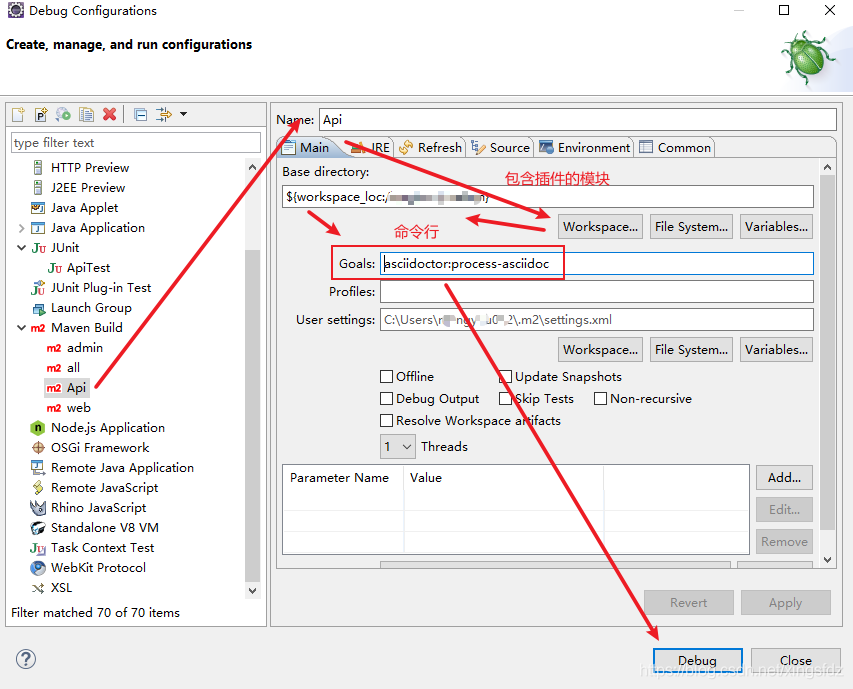Expand the Java Application tree node
The width and height of the screenshot is (853, 689).
point(22,228)
